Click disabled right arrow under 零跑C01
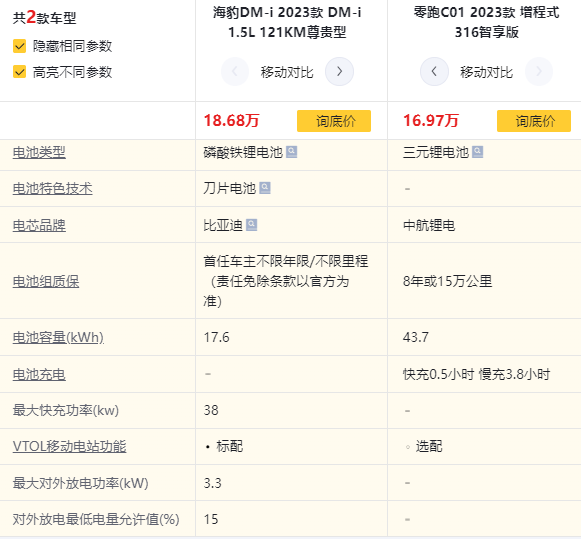 539,71
